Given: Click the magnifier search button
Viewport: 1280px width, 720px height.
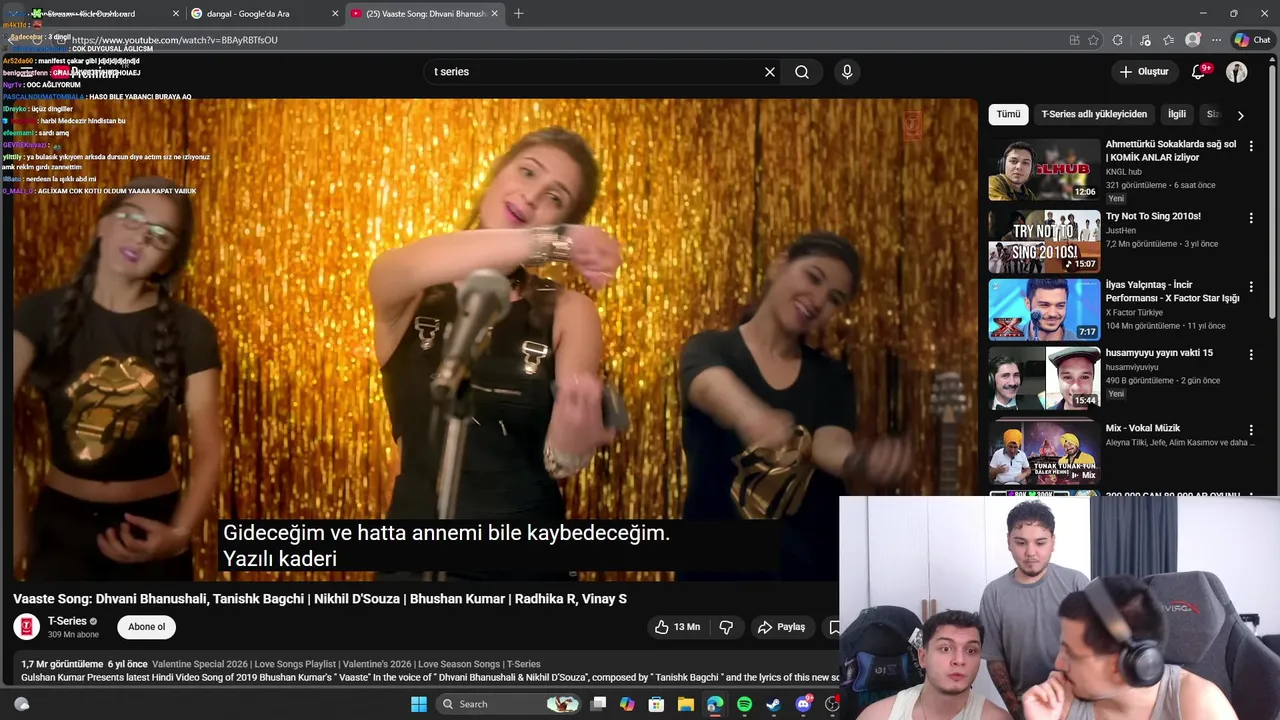Looking at the screenshot, I should [x=802, y=72].
